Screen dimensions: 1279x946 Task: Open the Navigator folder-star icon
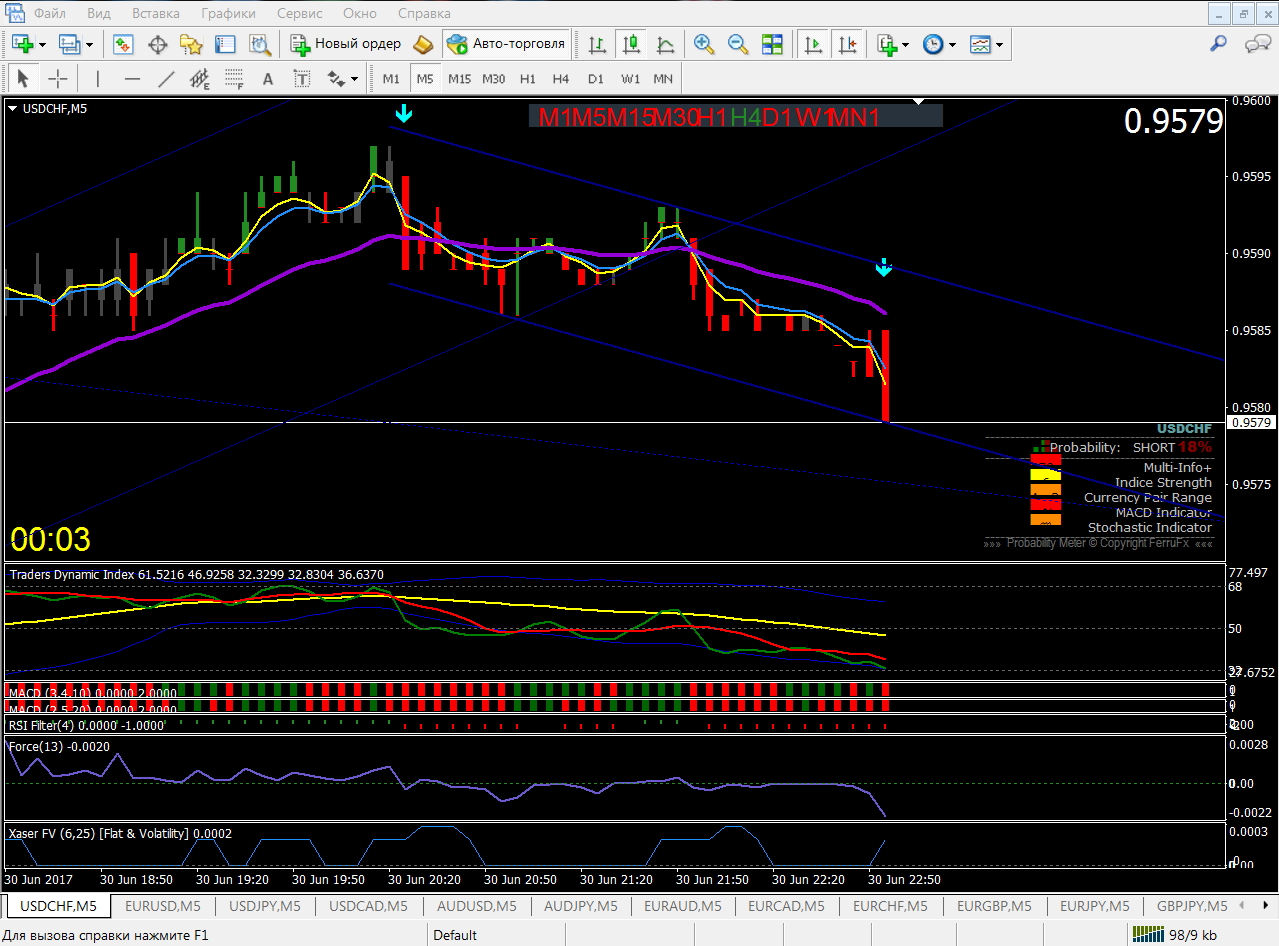191,44
